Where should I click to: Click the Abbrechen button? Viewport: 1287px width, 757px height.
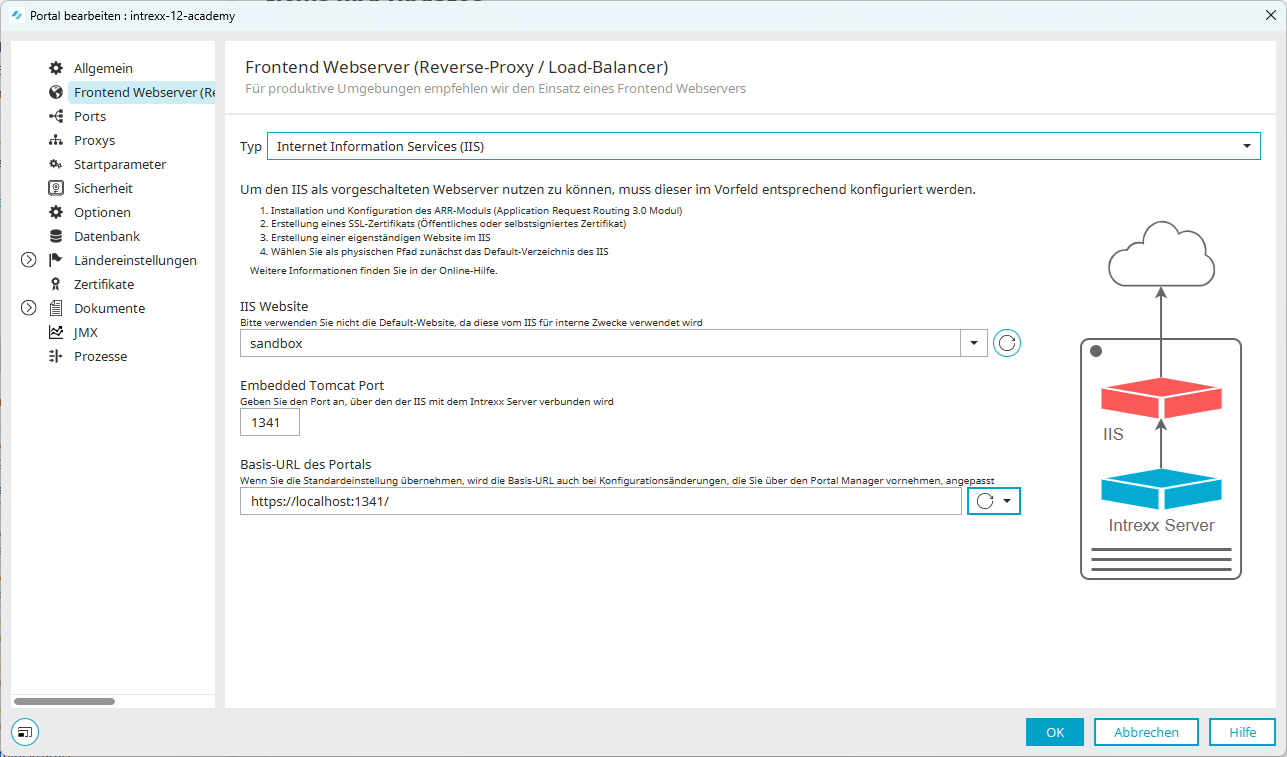point(1146,732)
